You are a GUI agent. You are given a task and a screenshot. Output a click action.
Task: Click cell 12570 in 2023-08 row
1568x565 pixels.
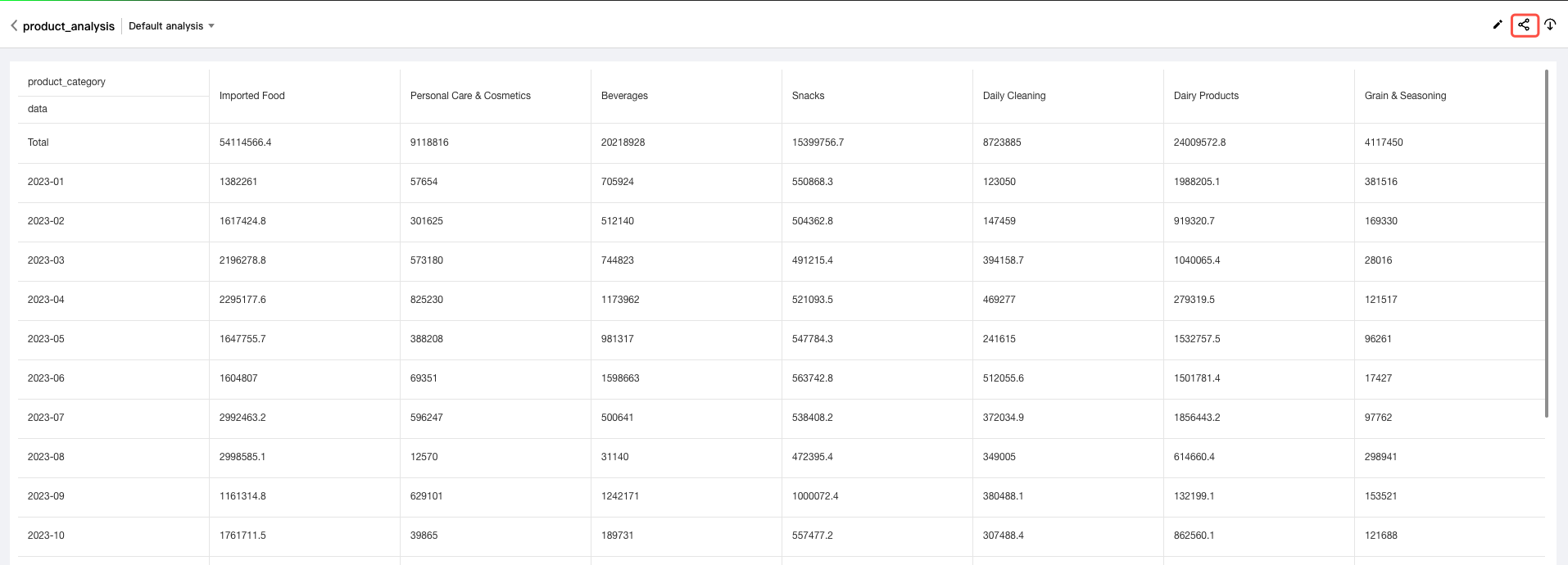click(424, 457)
